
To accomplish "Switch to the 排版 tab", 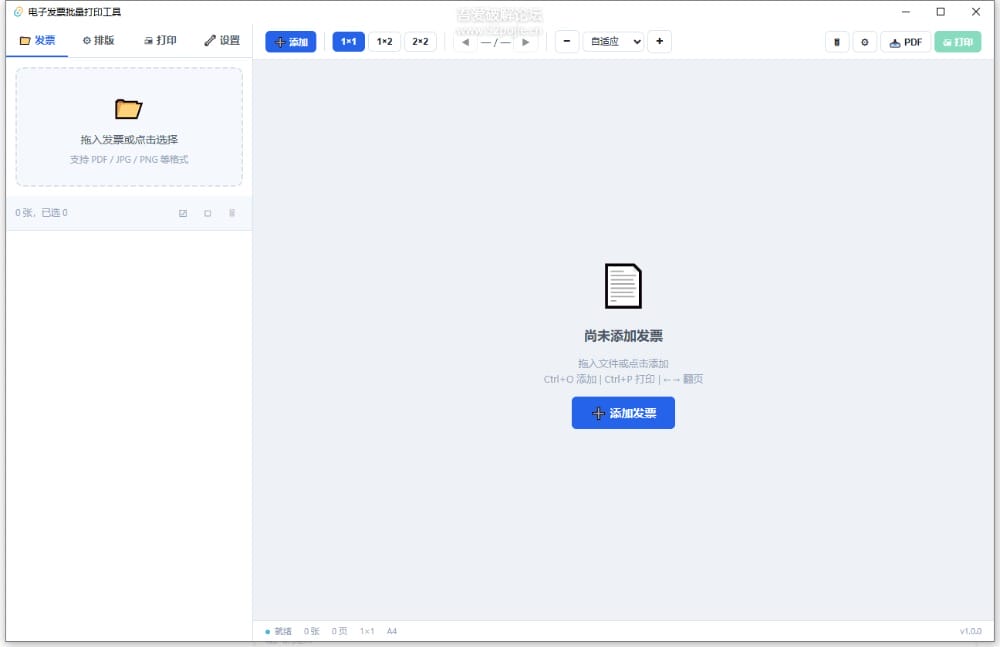I will tap(98, 40).
